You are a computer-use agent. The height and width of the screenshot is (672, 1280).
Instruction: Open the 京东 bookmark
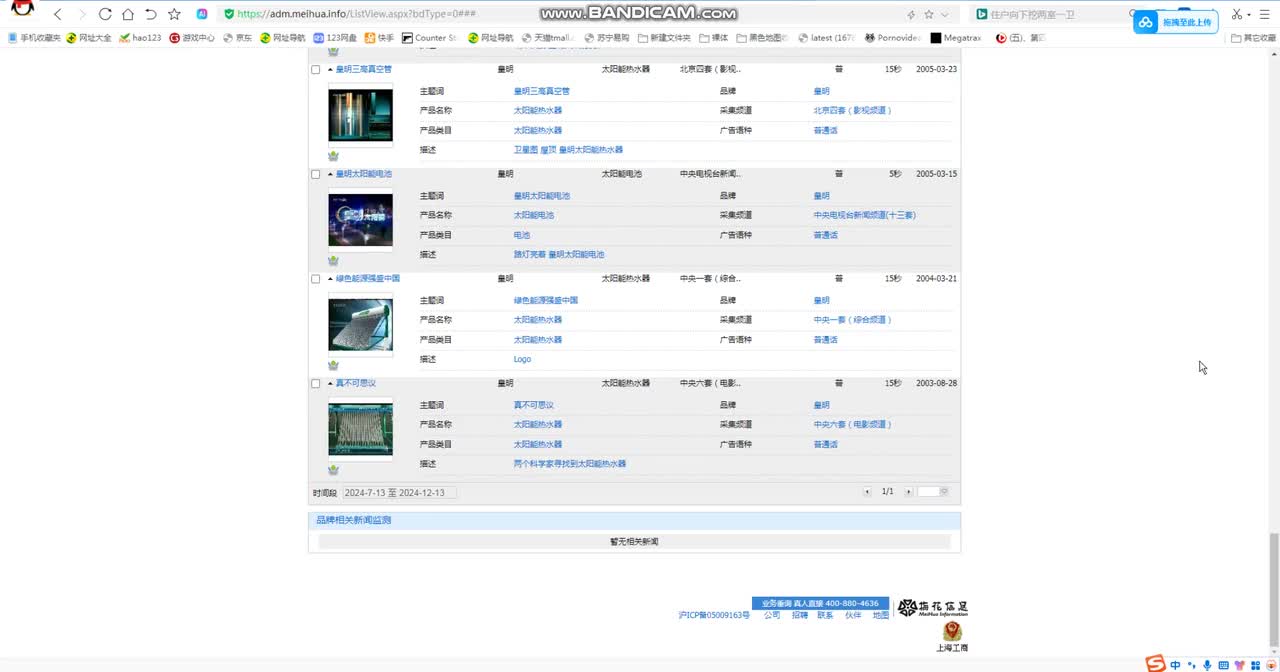click(238, 38)
